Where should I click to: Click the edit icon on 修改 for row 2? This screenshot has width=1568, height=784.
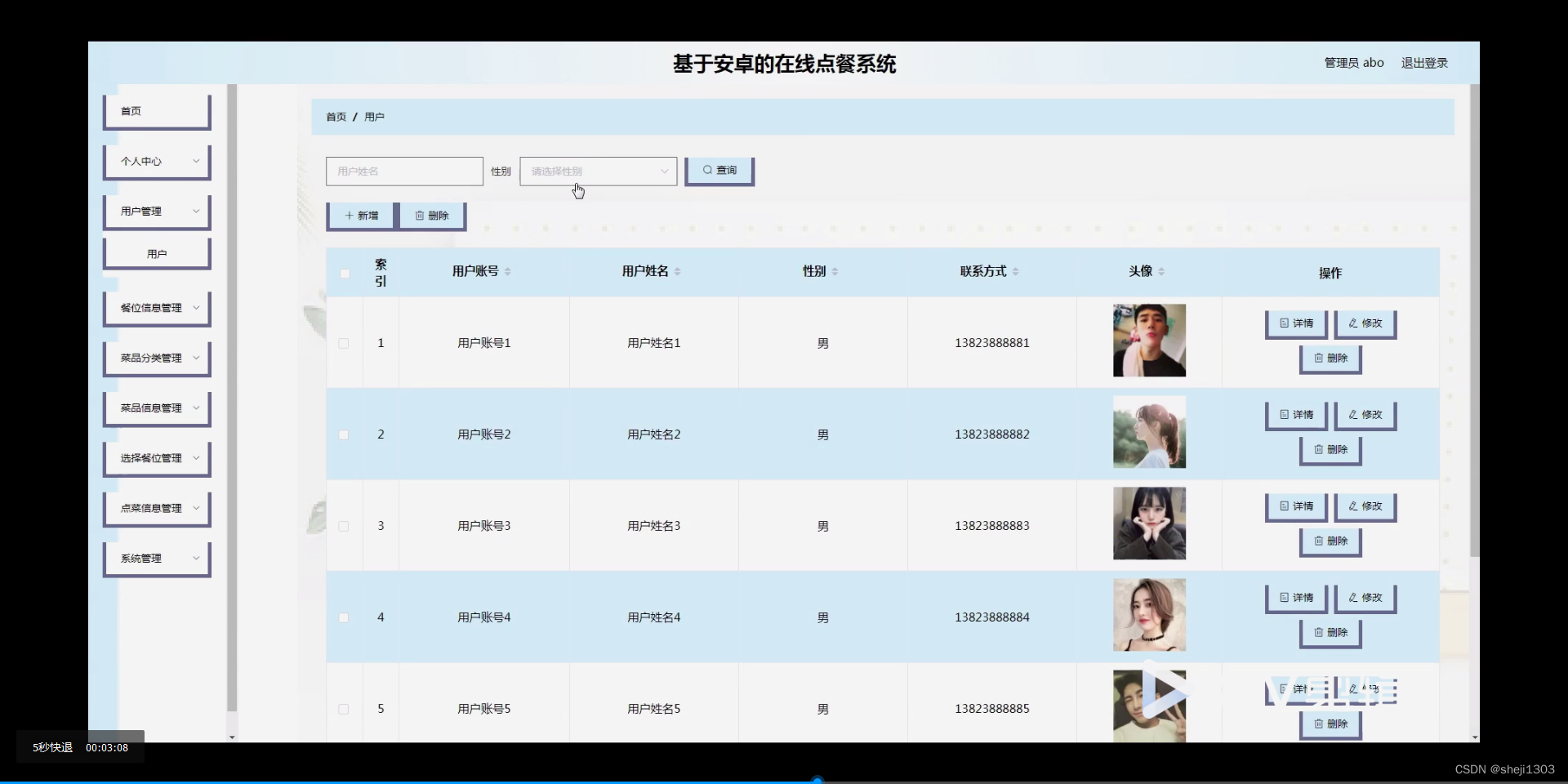1352,415
